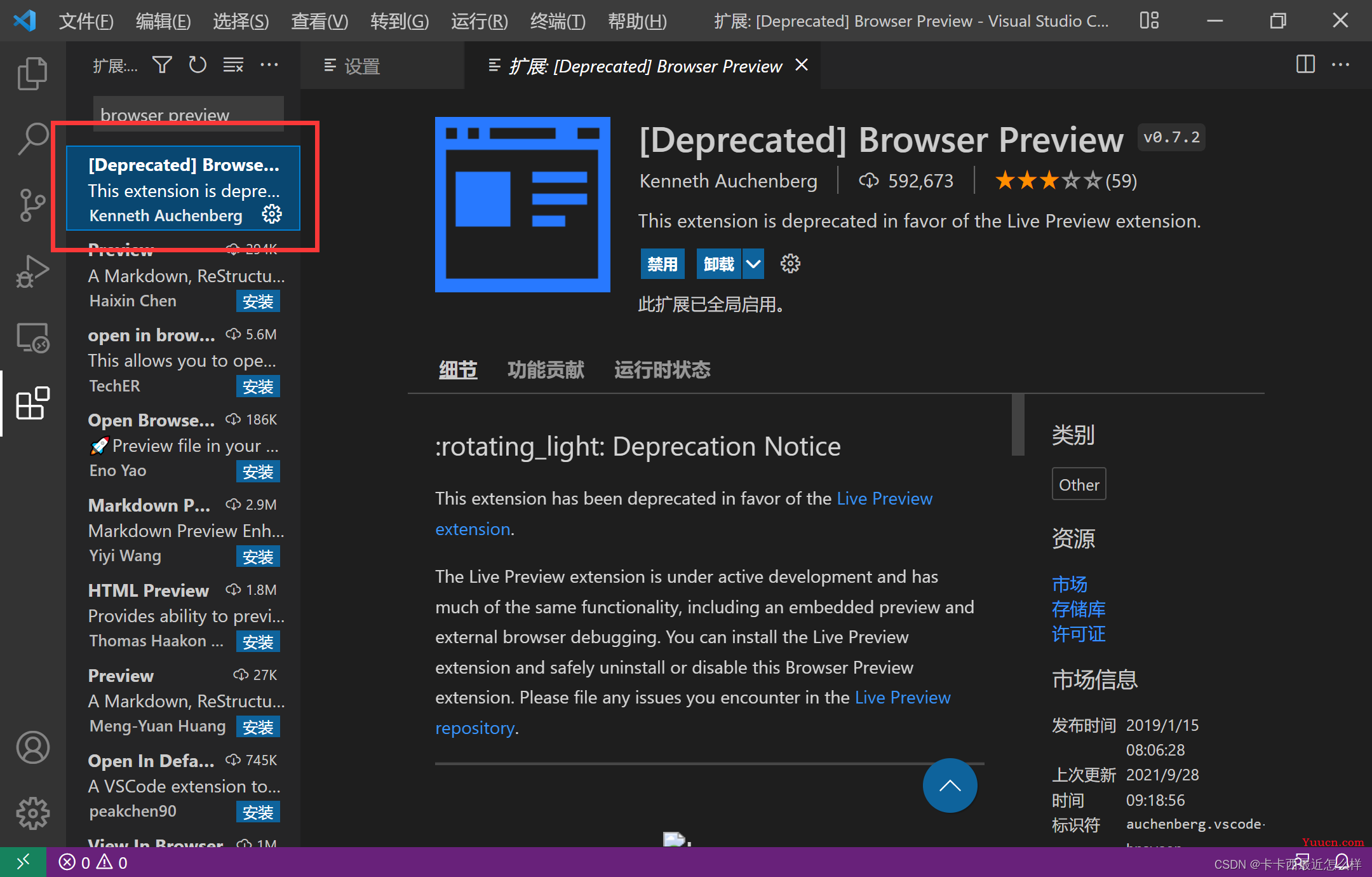The image size is (1372, 877).
Task: Open the 编辑(E) menu
Action: [163, 21]
